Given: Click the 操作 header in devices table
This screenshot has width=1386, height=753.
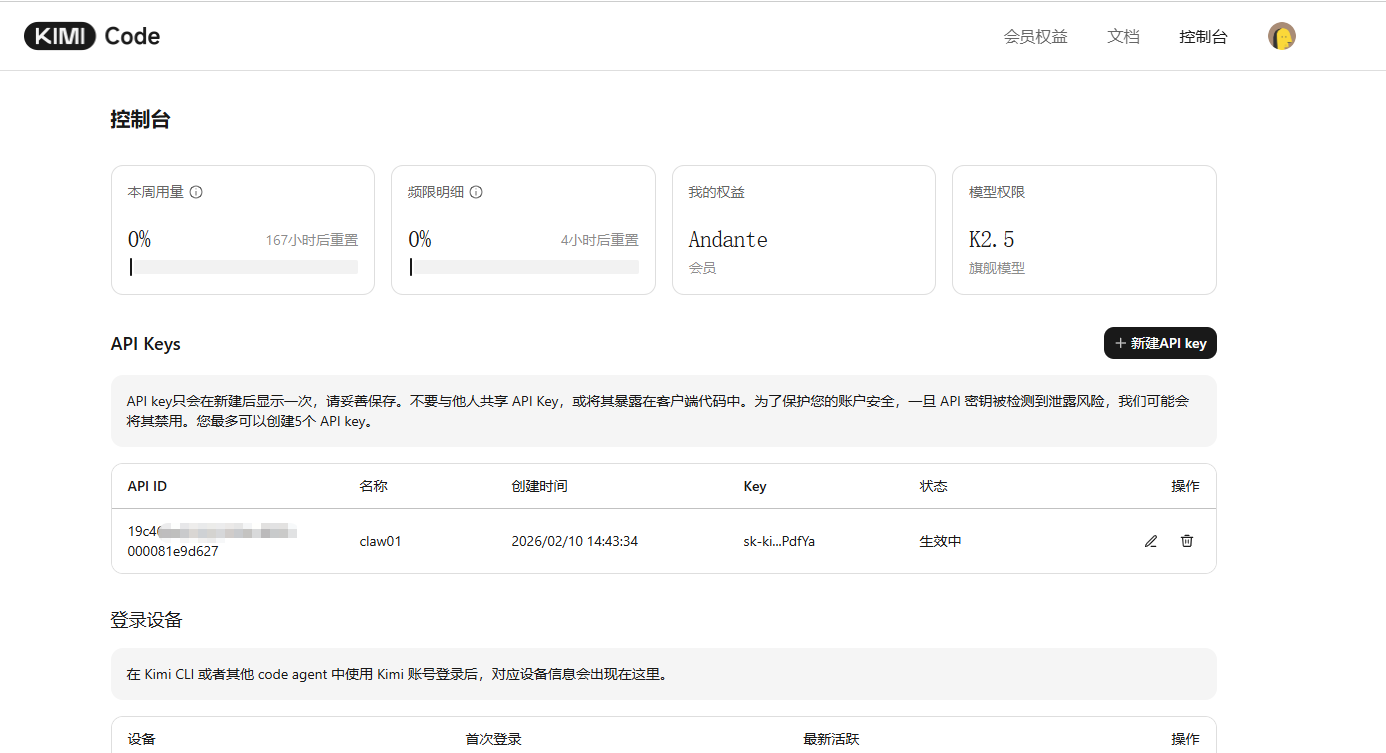Looking at the screenshot, I should (1185, 739).
